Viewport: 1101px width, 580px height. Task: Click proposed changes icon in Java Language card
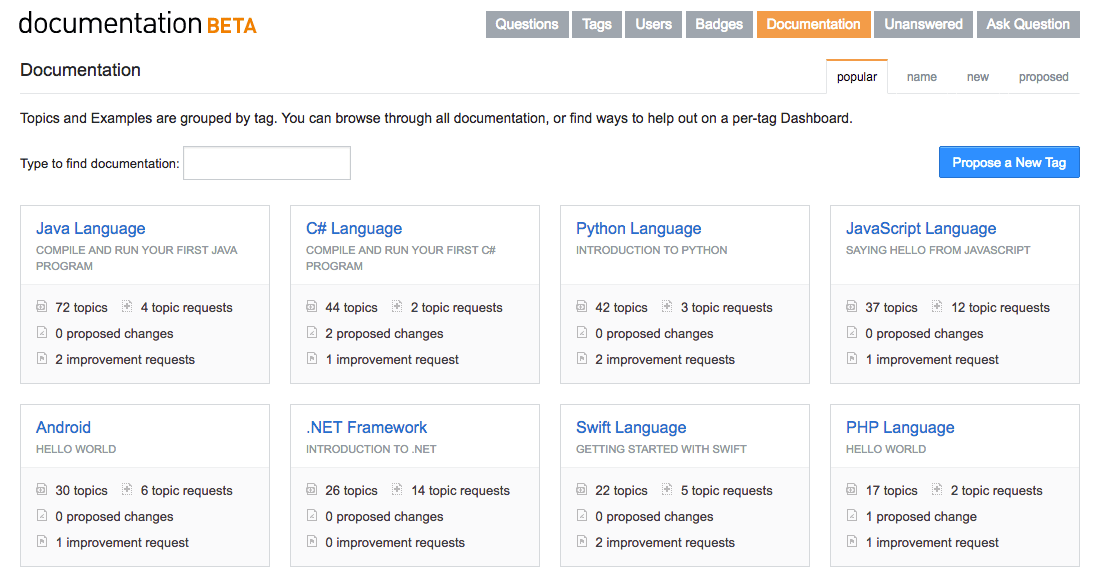[x=41, y=332]
